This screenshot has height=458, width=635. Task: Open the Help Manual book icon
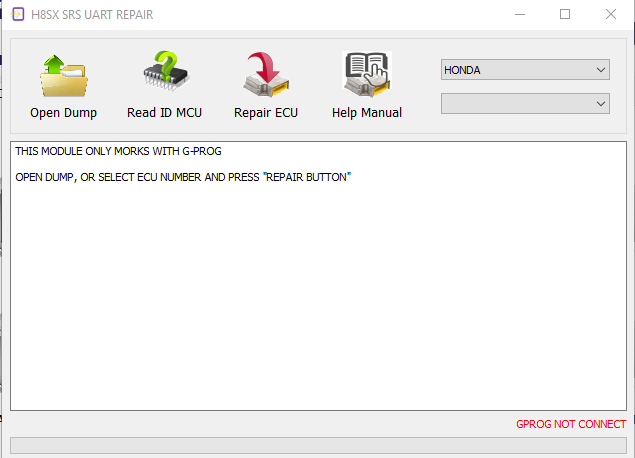(x=367, y=74)
